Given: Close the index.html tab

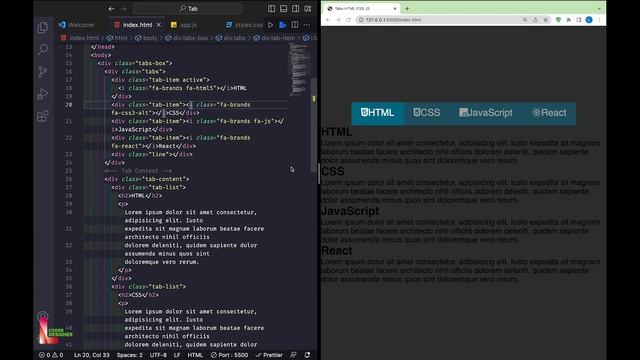Looking at the screenshot, I should pyautogui.click(x=159, y=25).
